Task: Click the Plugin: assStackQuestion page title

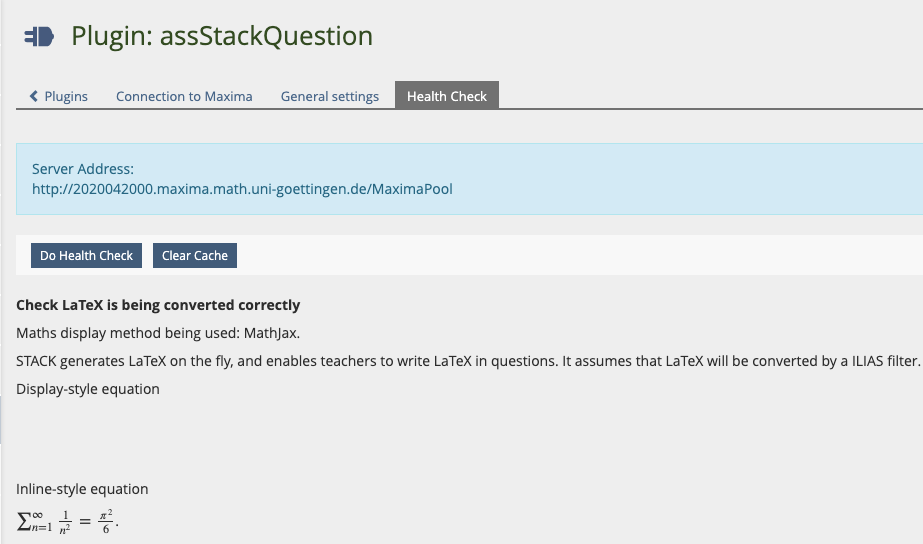Action: coord(222,37)
